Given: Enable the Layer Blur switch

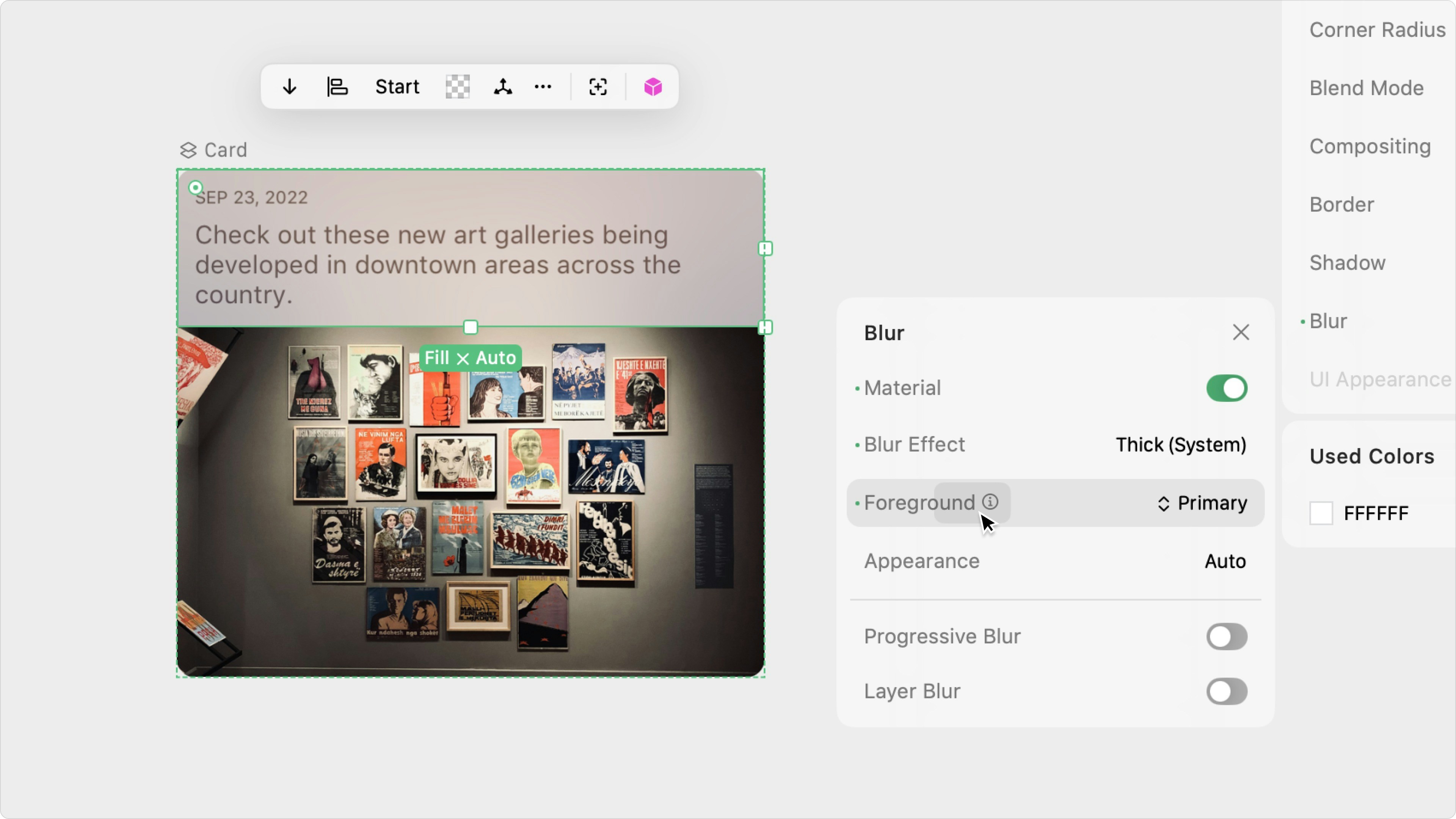Looking at the screenshot, I should tap(1227, 691).
